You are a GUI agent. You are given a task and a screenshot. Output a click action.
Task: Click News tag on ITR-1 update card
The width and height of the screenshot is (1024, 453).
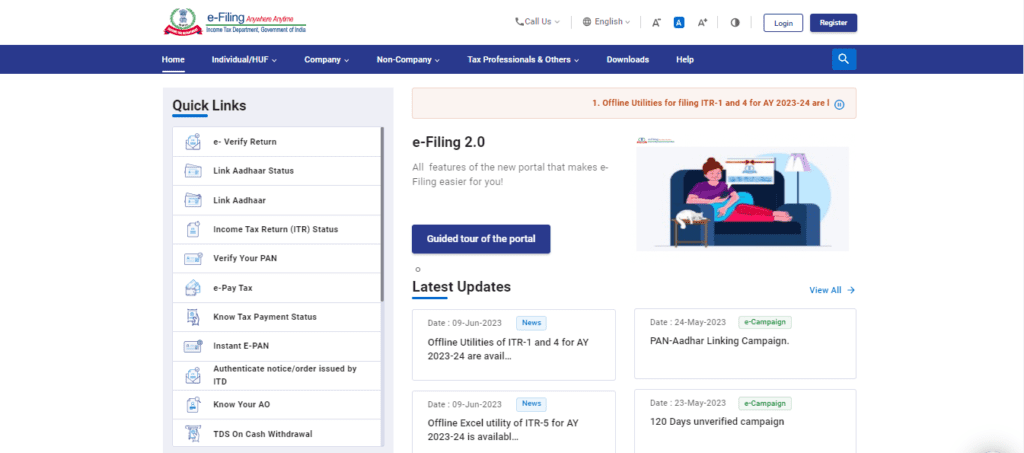[532, 322]
